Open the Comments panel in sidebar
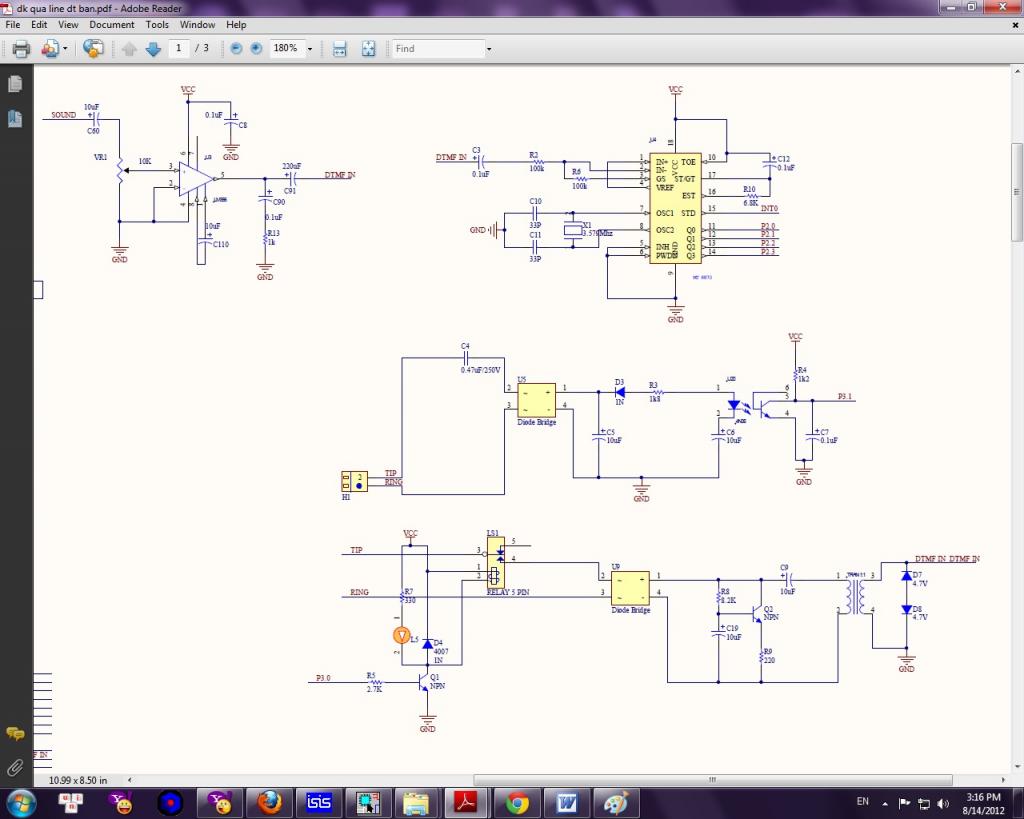This screenshot has height=819, width=1024. [15, 734]
